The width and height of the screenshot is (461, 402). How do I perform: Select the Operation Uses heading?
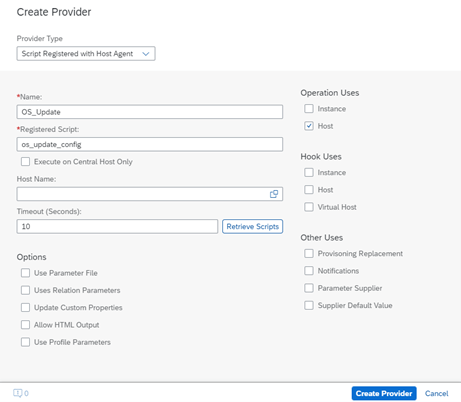click(330, 93)
